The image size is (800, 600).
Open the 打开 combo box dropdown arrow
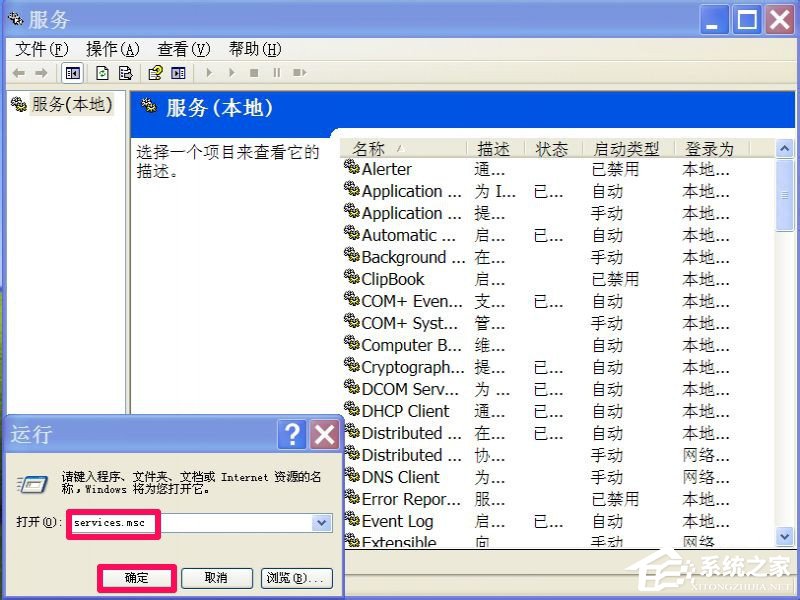tap(321, 522)
